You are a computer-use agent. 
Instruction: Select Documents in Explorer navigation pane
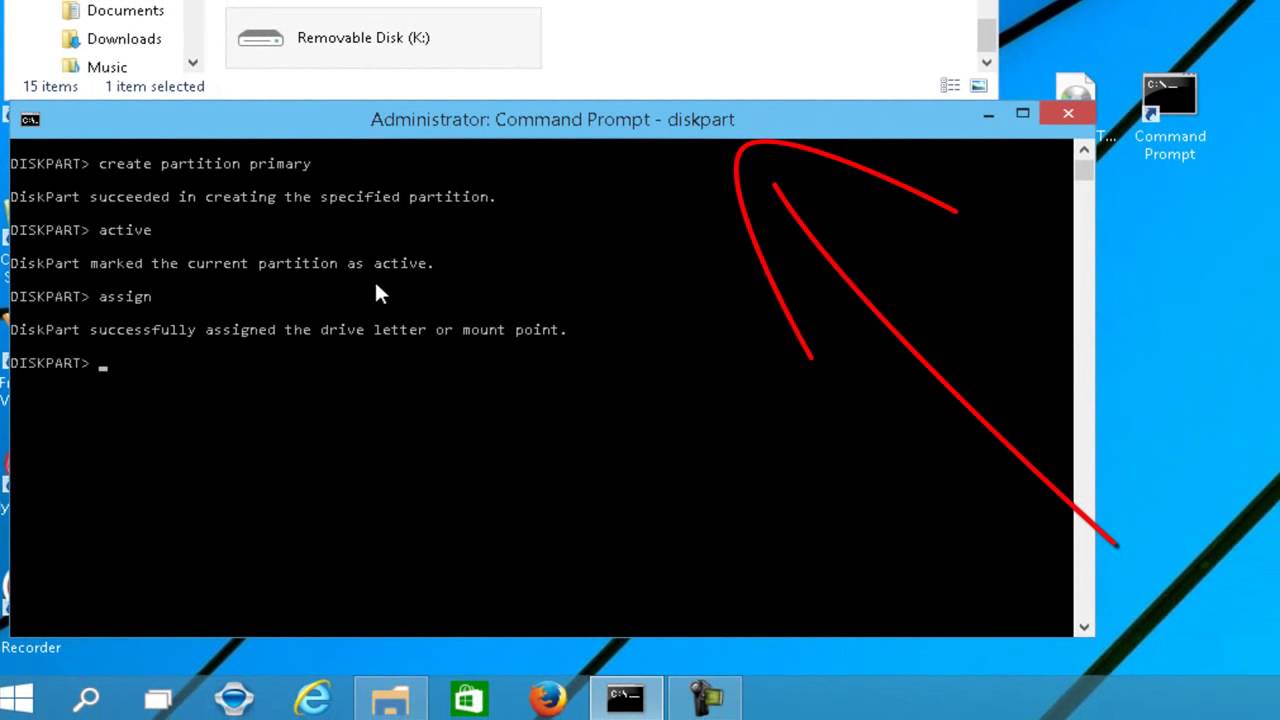[113, 10]
